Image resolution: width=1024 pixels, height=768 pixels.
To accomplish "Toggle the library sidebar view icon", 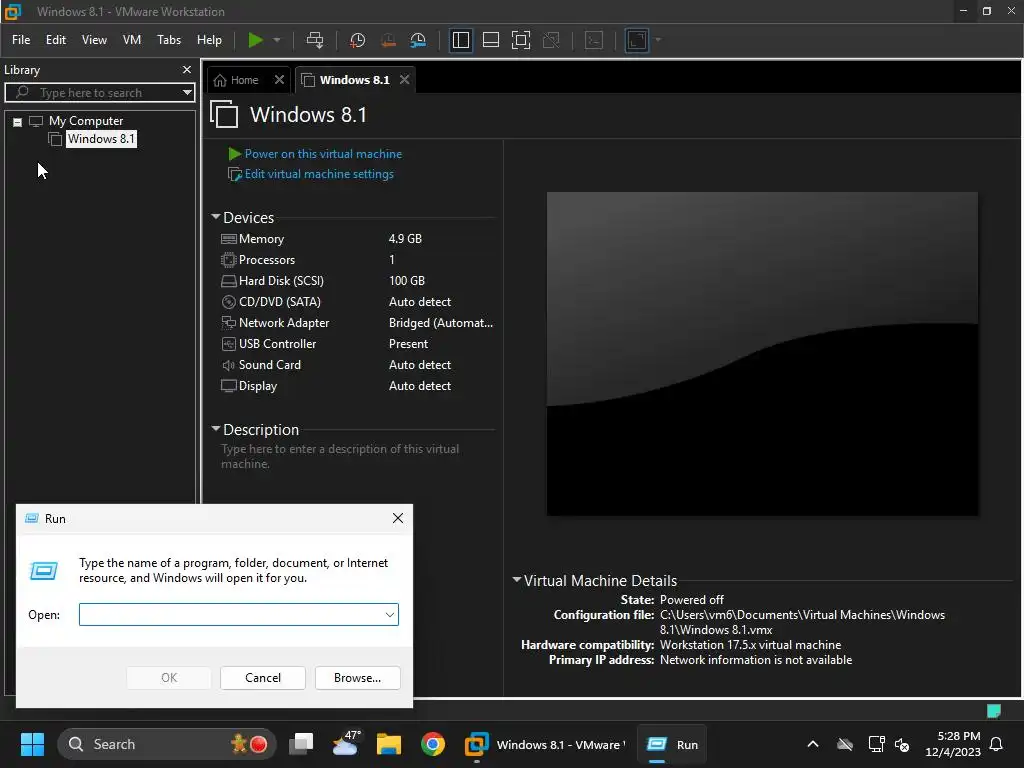I will [x=460, y=40].
